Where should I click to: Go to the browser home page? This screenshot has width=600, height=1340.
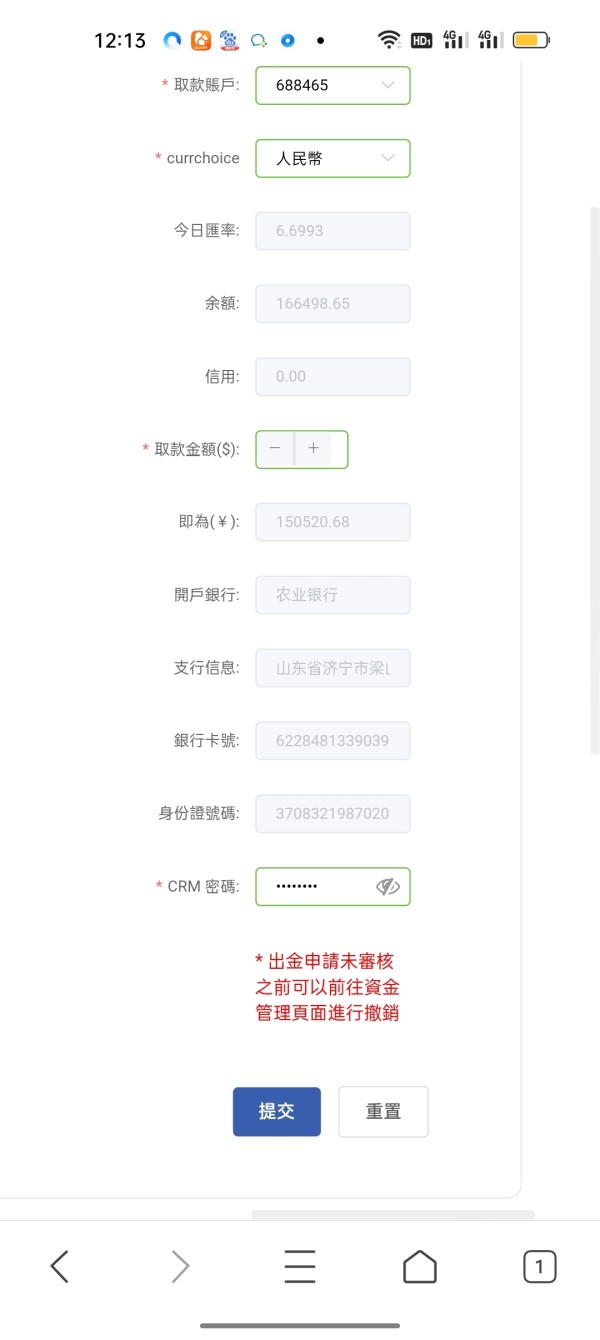pos(420,1266)
